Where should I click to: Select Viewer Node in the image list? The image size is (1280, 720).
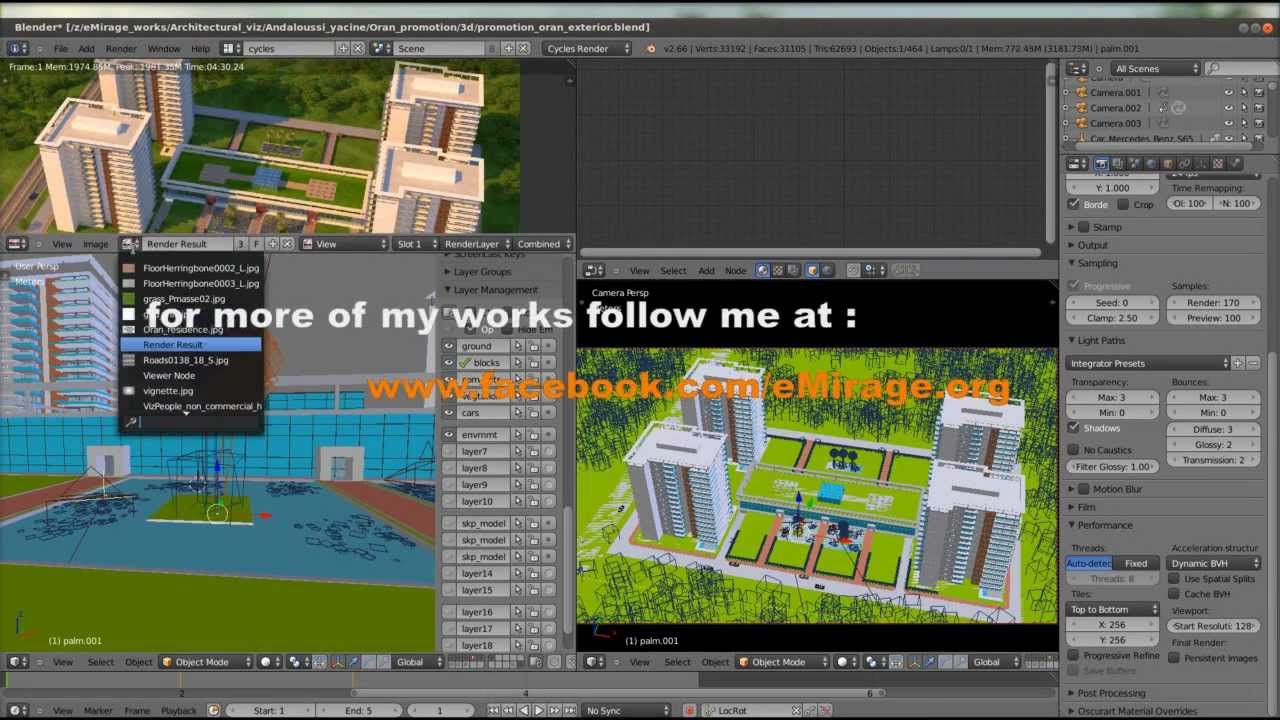pyautogui.click(x=190, y=375)
